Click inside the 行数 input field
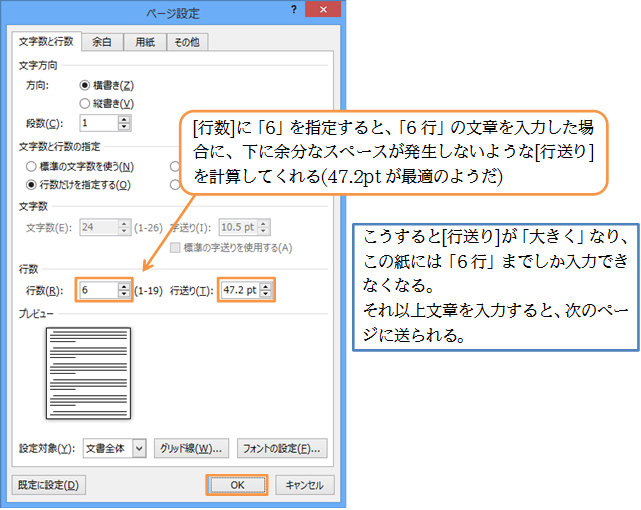The height and width of the screenshot is (510, 641). (x=104, y=290)
